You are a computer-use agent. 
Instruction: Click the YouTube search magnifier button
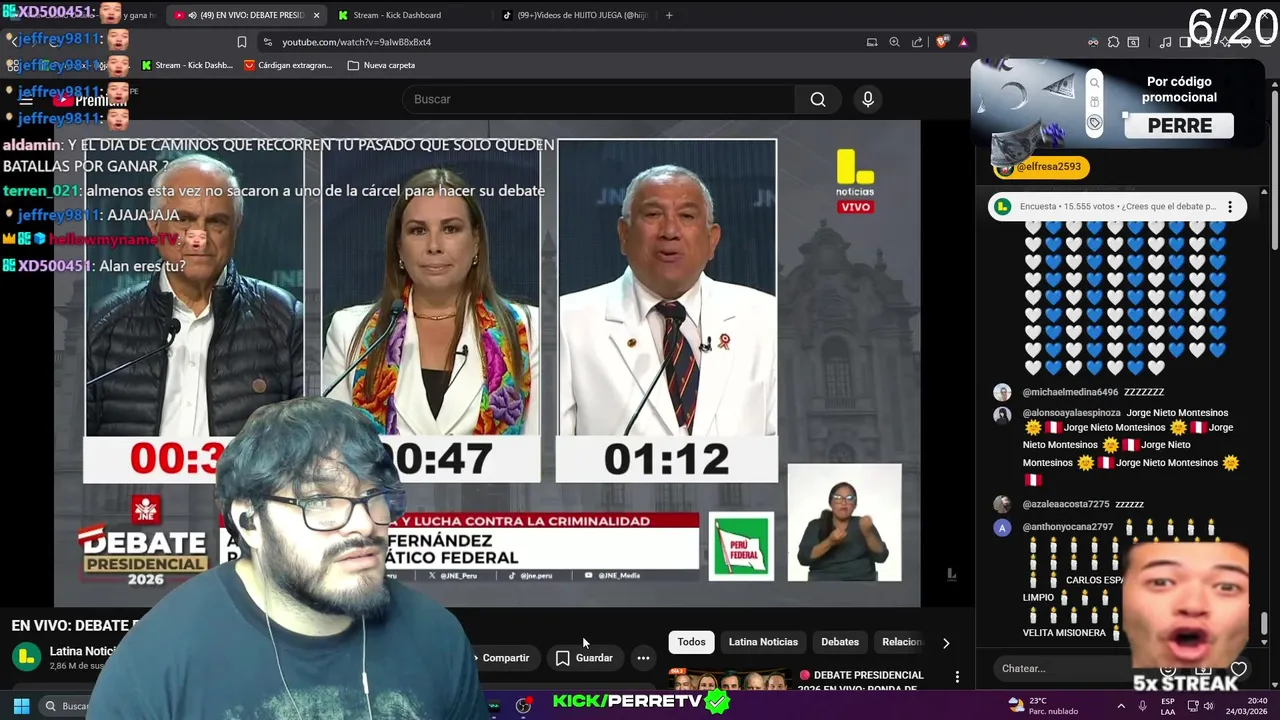(818, 99)
